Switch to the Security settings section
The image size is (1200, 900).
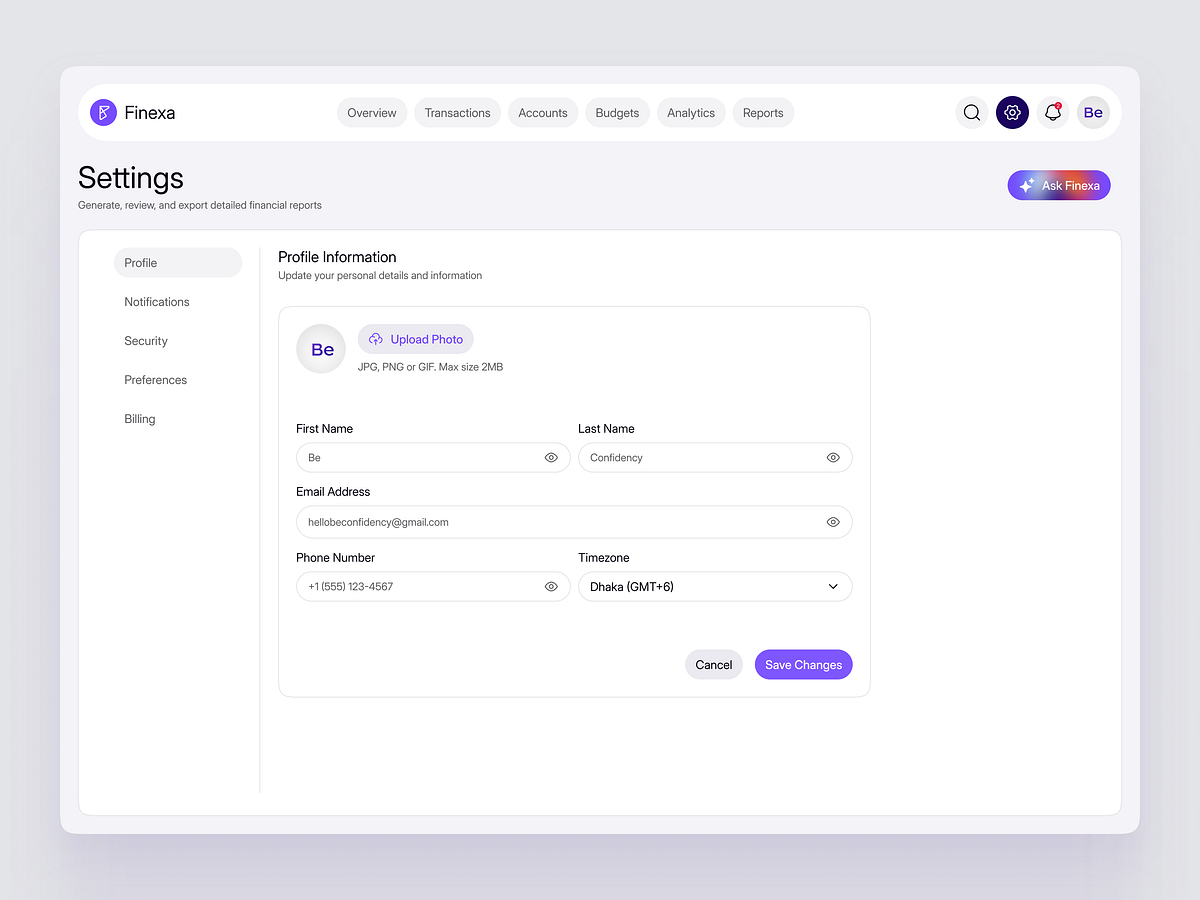(x=146, y=340)
